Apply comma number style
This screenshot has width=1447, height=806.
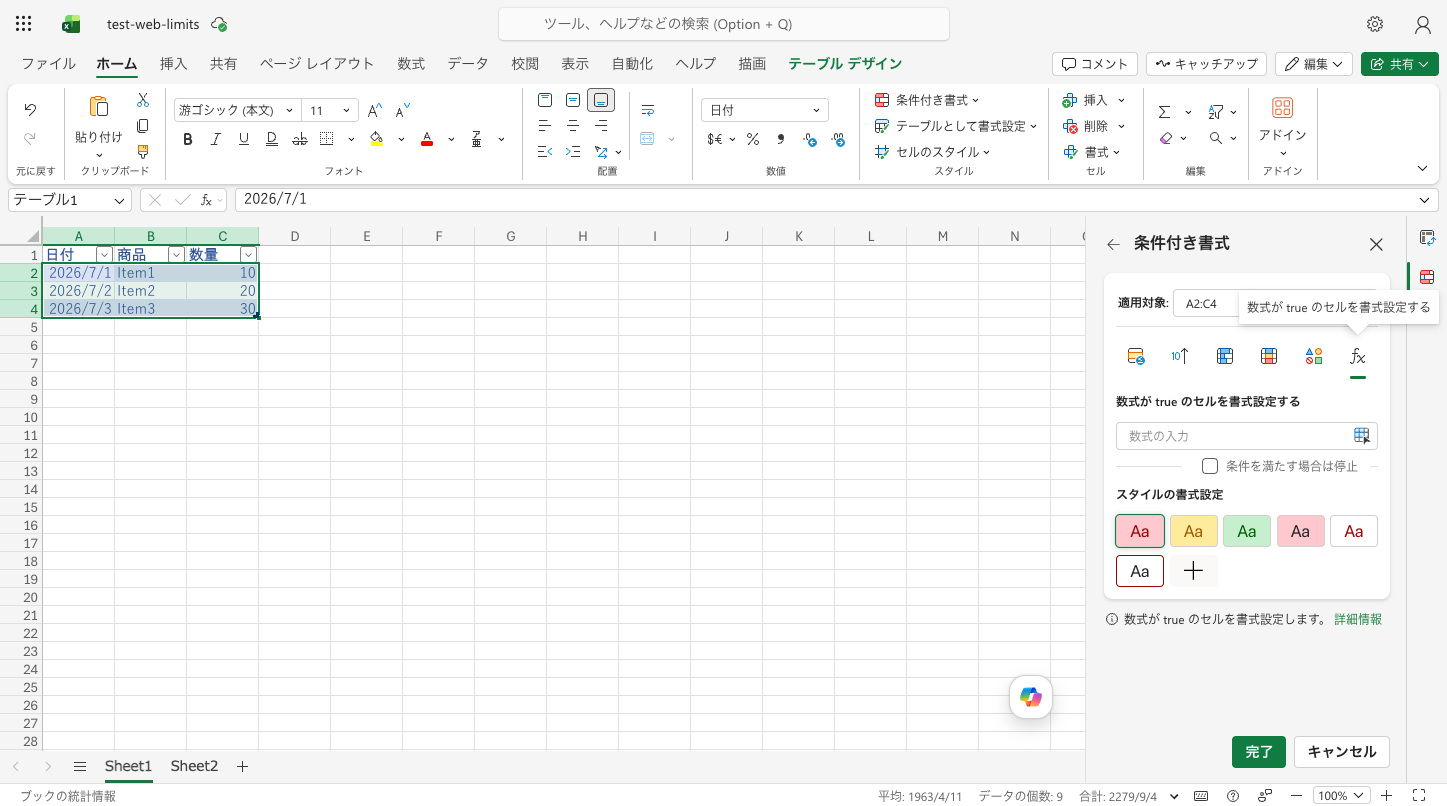tap(780, 139)
